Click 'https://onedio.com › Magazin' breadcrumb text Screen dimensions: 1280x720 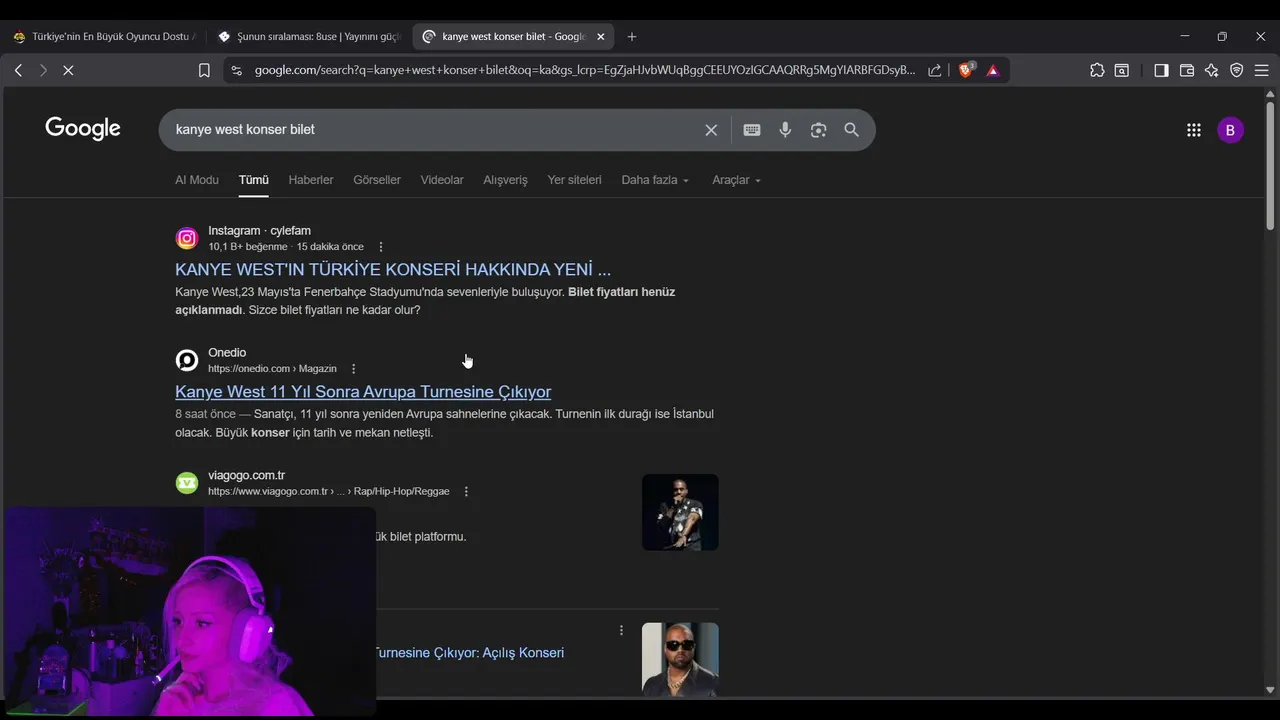click(272, 368)
